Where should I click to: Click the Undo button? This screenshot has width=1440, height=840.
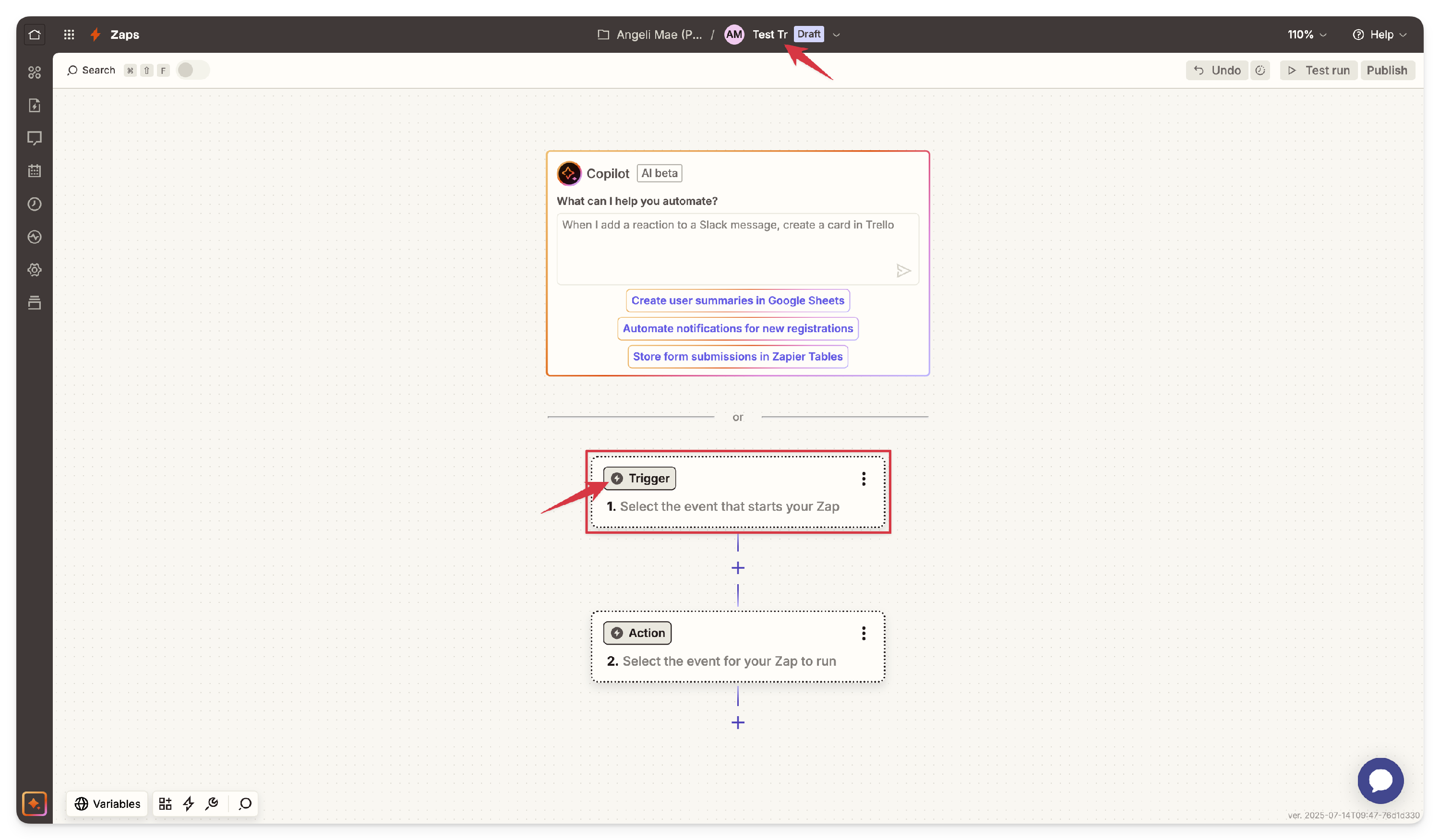coord(1217,70)
